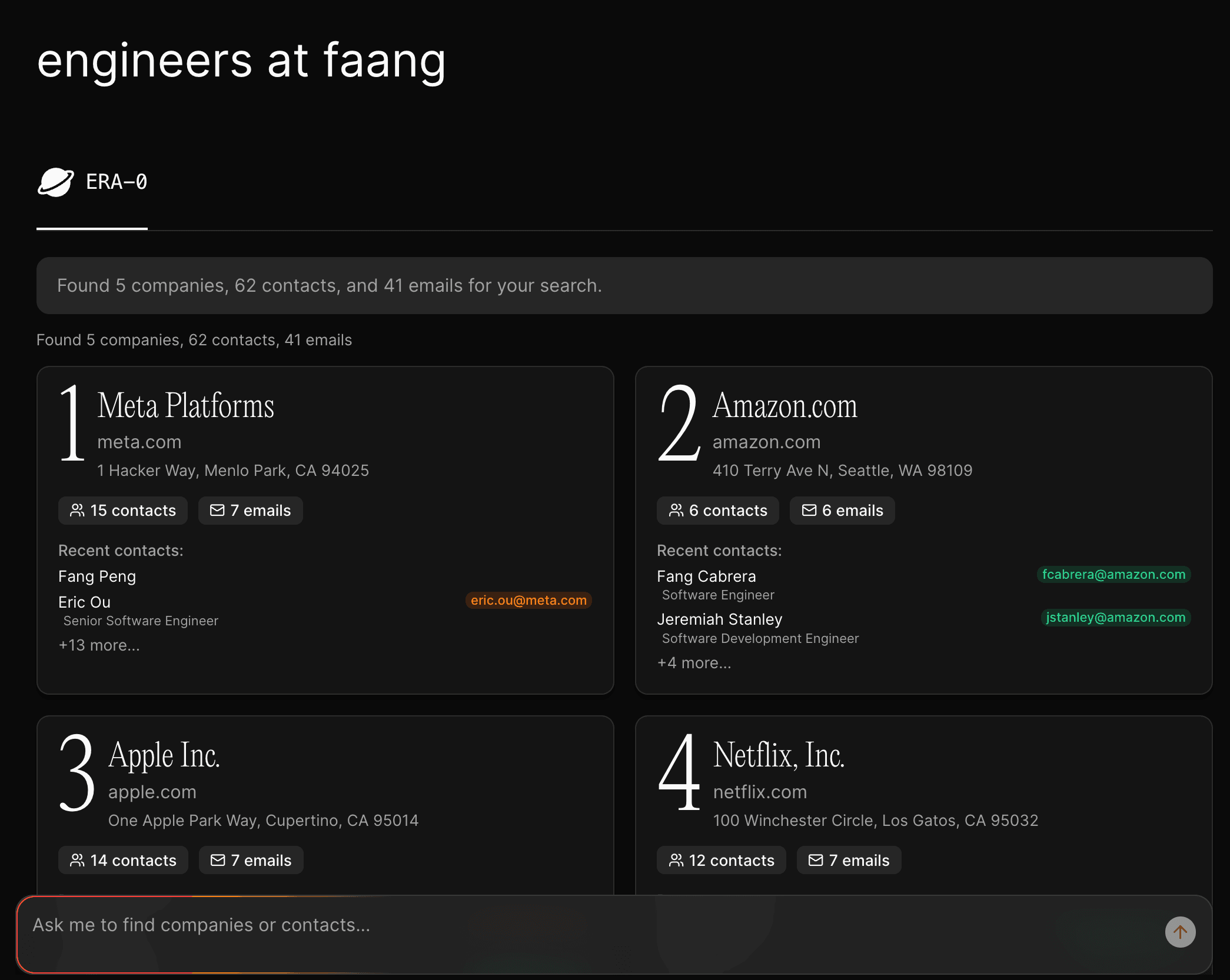The image size is (1230, 980).
Task: Open Netflix, Inc. company title
Action: pos(779,755)
